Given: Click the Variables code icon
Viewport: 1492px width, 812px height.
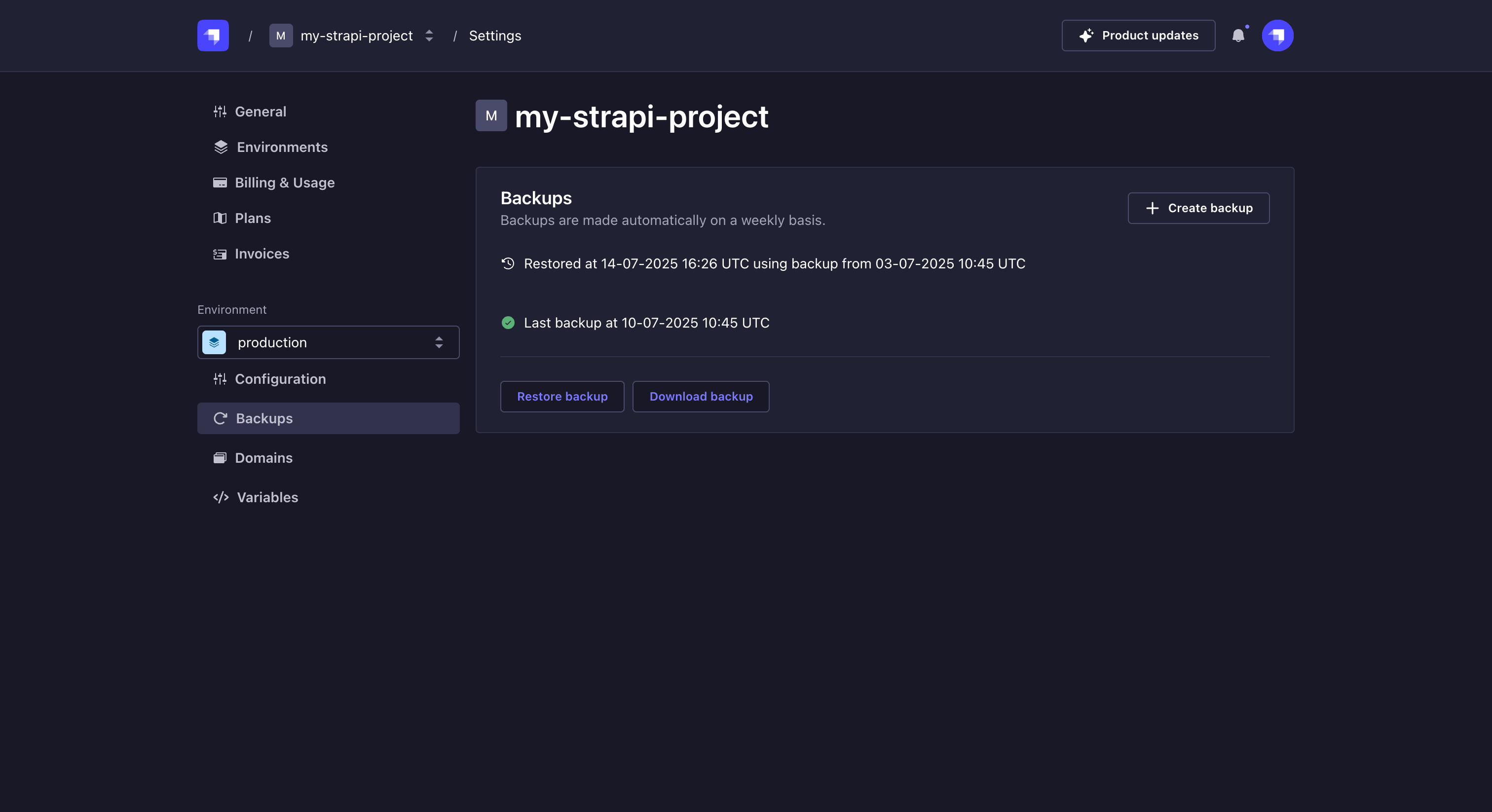Looking at the screenshot, I should point(221,497).
